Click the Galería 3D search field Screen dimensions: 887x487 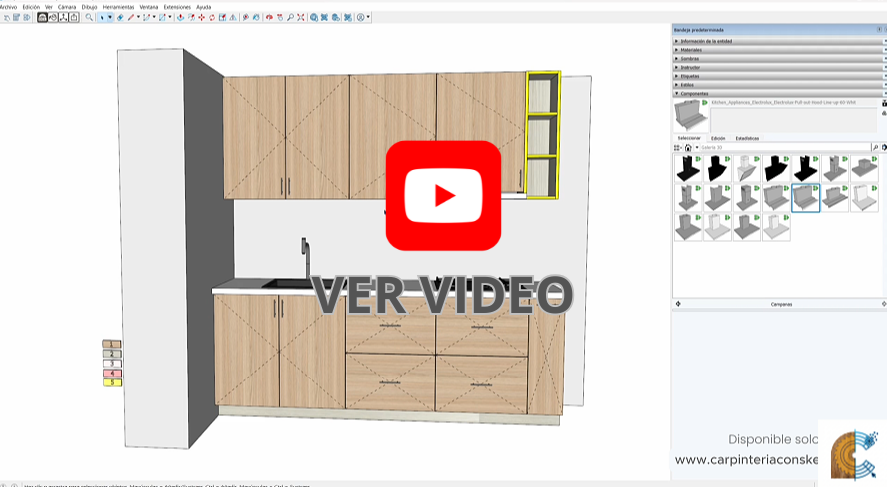click(785, 148)
